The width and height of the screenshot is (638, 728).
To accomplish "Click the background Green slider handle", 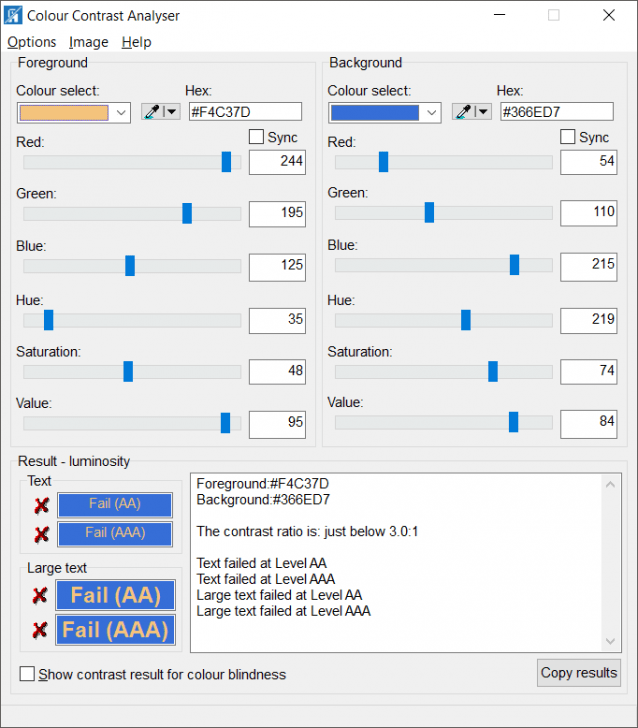I will [x=430, y=212].
